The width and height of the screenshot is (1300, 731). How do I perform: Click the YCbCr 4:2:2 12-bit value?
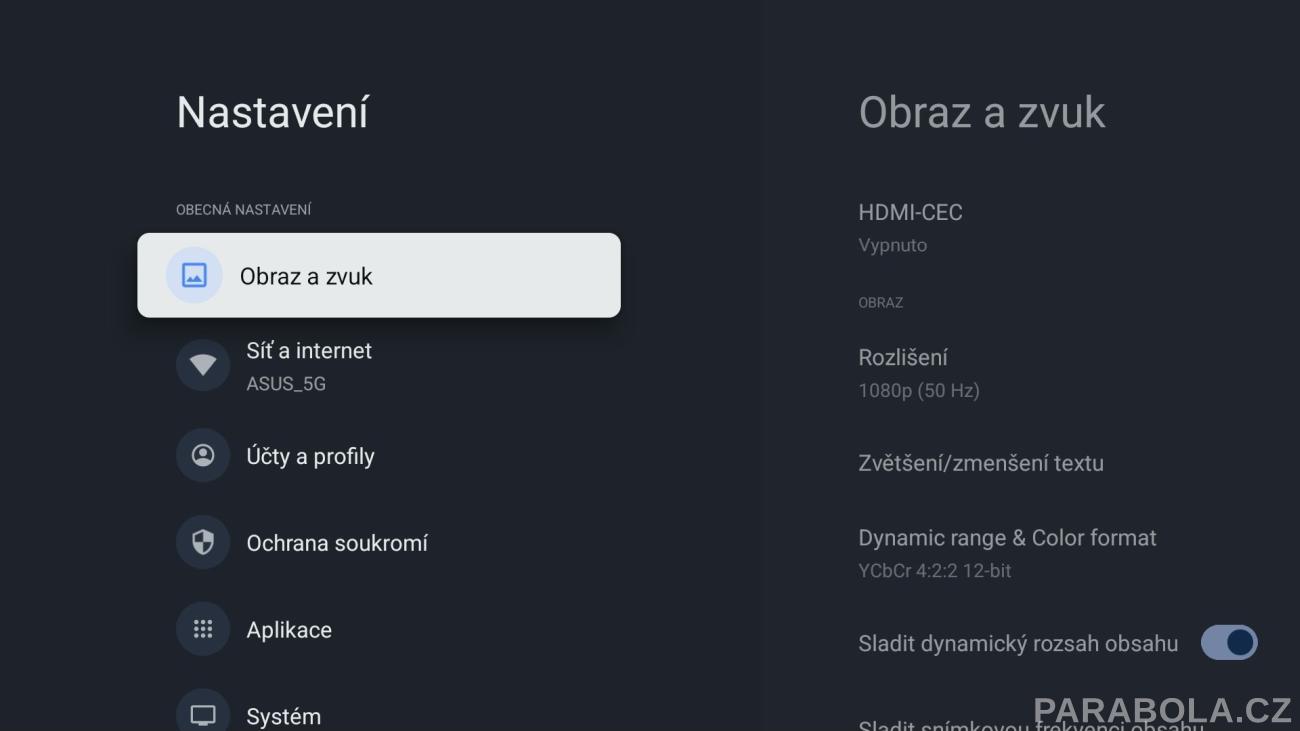coord(935,571)
